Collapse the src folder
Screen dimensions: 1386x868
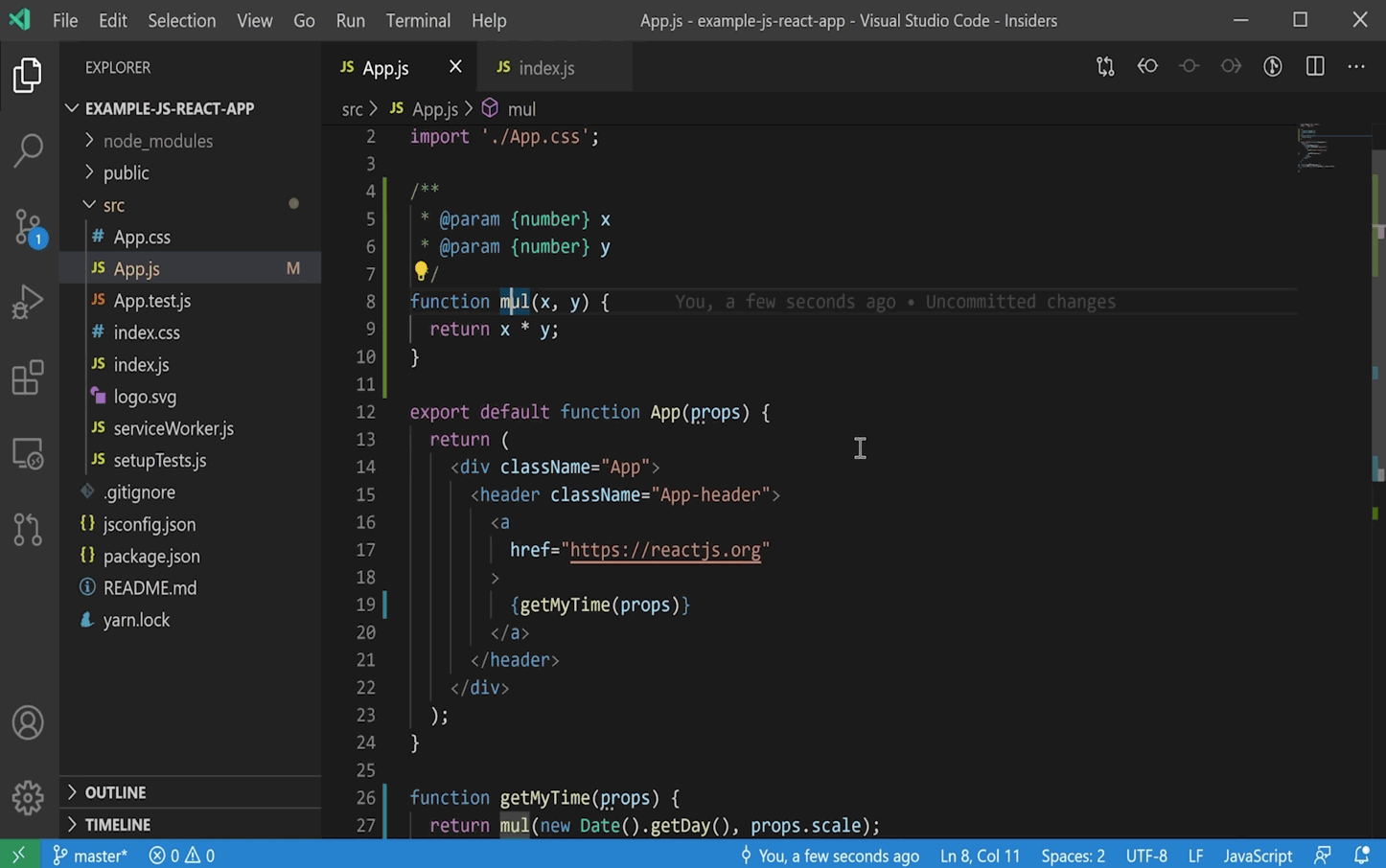click(x=113, y=205)
